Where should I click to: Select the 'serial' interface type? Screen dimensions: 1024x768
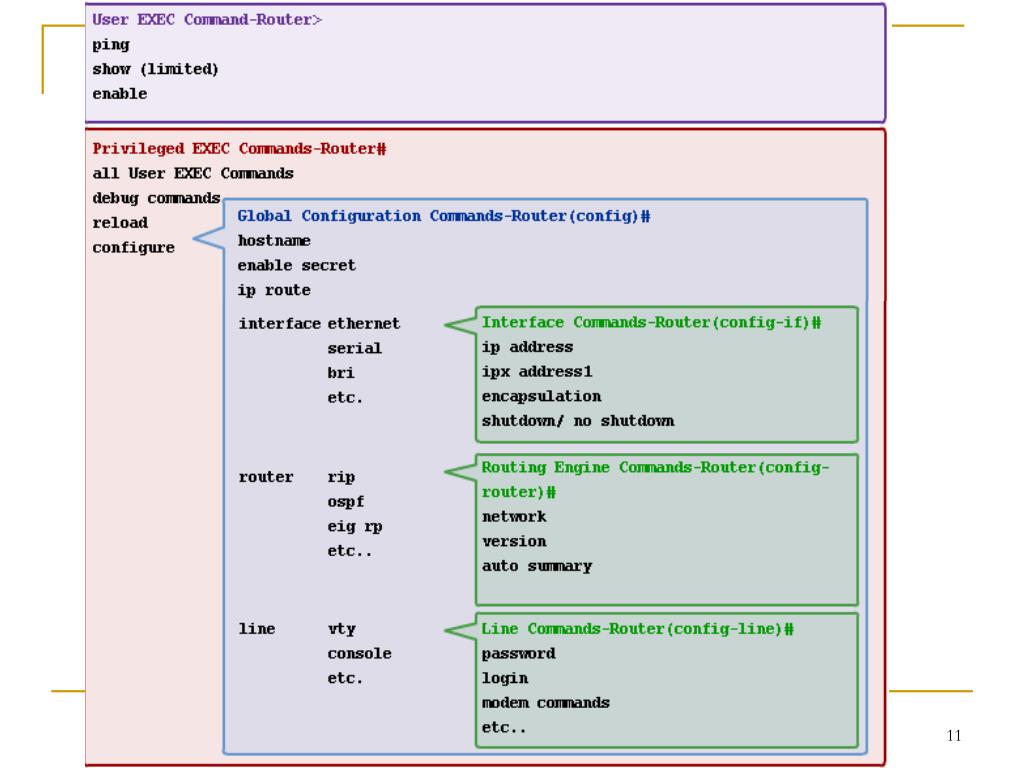[x=354, y=349]
